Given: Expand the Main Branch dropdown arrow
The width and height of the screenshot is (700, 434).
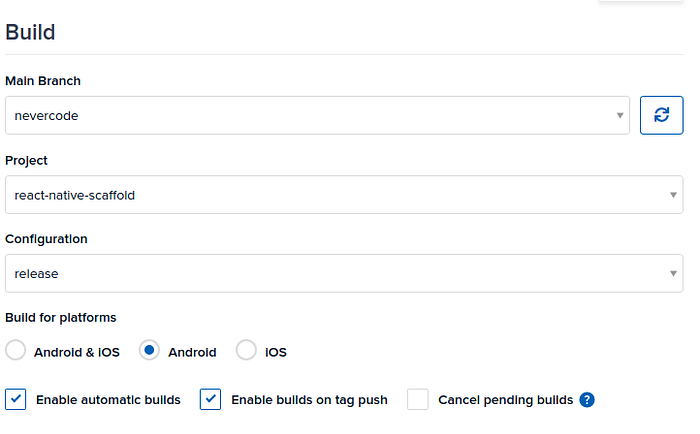Looking at the screenshot, I should coord(620,116).
